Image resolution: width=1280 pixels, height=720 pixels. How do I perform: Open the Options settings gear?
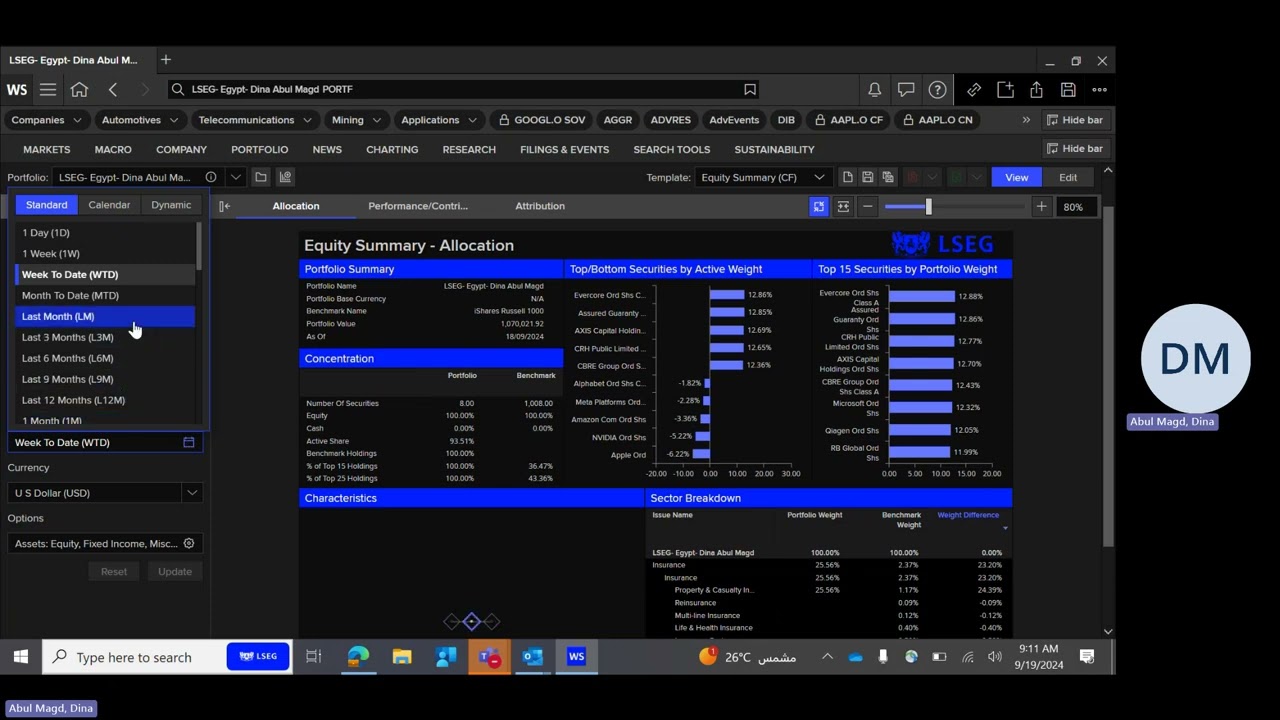189,544
